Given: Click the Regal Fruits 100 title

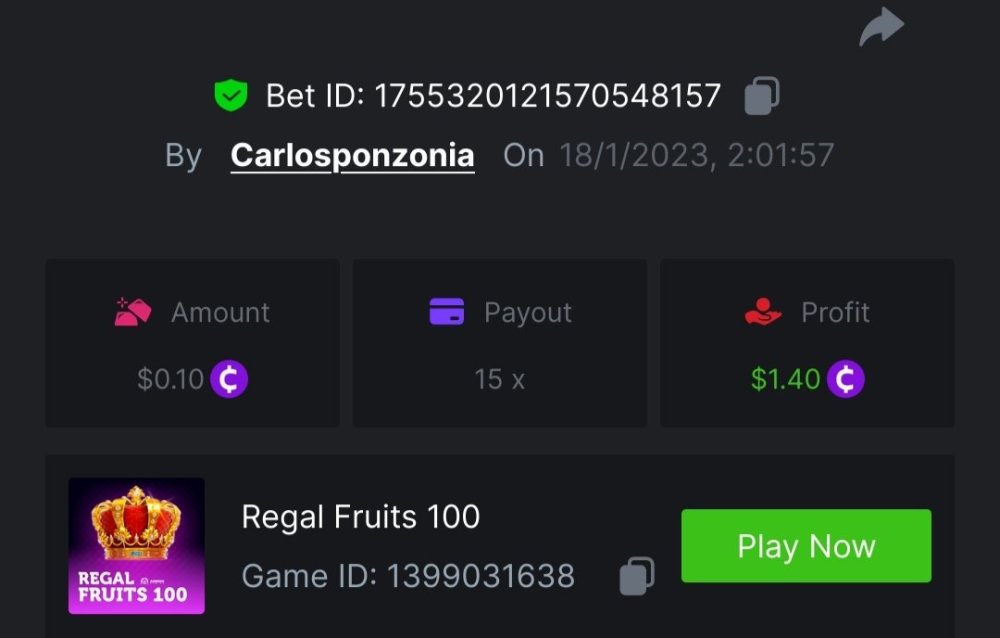Looking at the screenshot, I should coord(361,517).
